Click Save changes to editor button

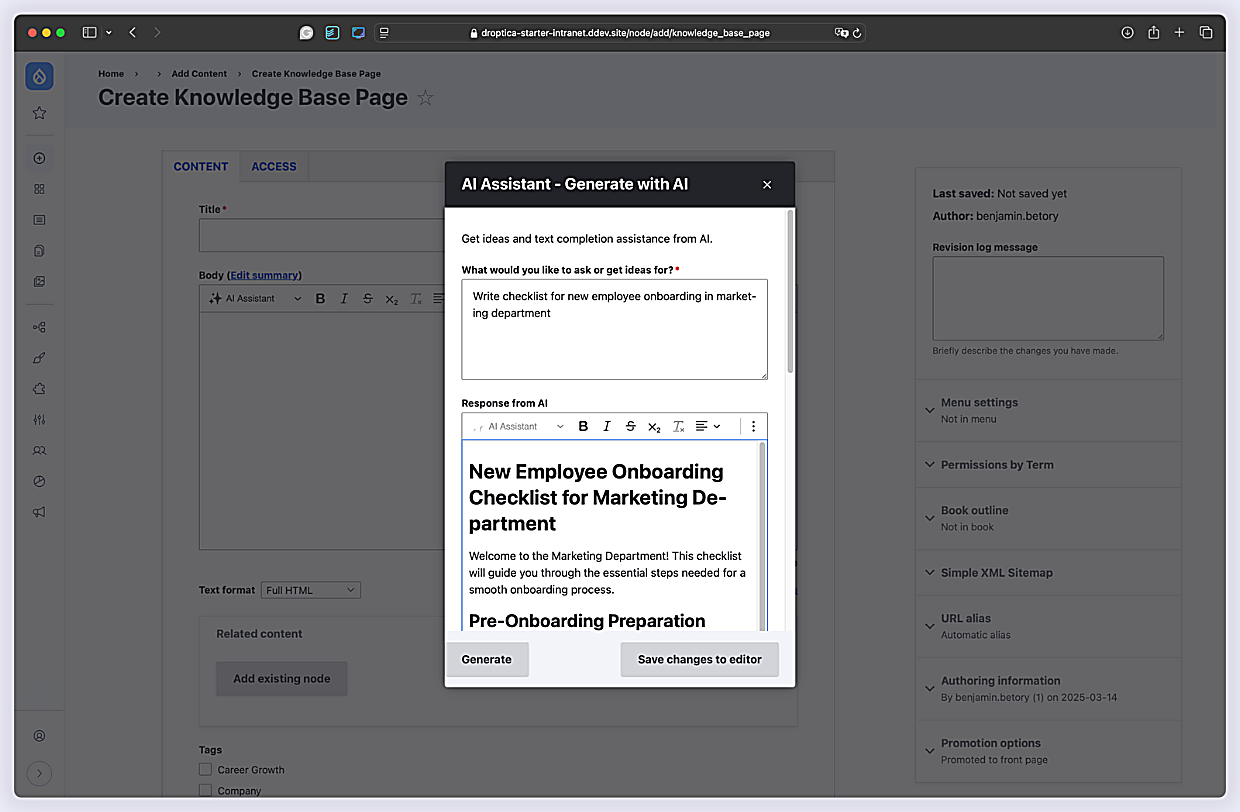(x=700, y=659)
